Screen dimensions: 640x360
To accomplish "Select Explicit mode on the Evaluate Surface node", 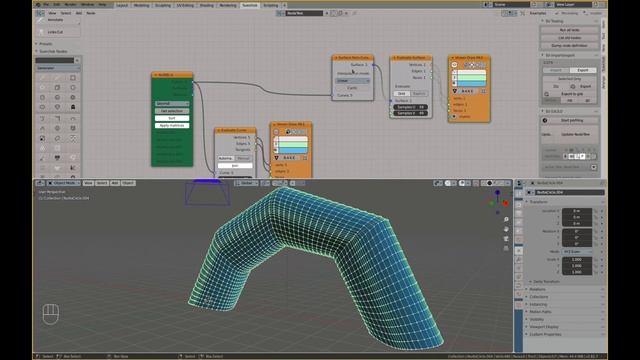I will 418,93.
